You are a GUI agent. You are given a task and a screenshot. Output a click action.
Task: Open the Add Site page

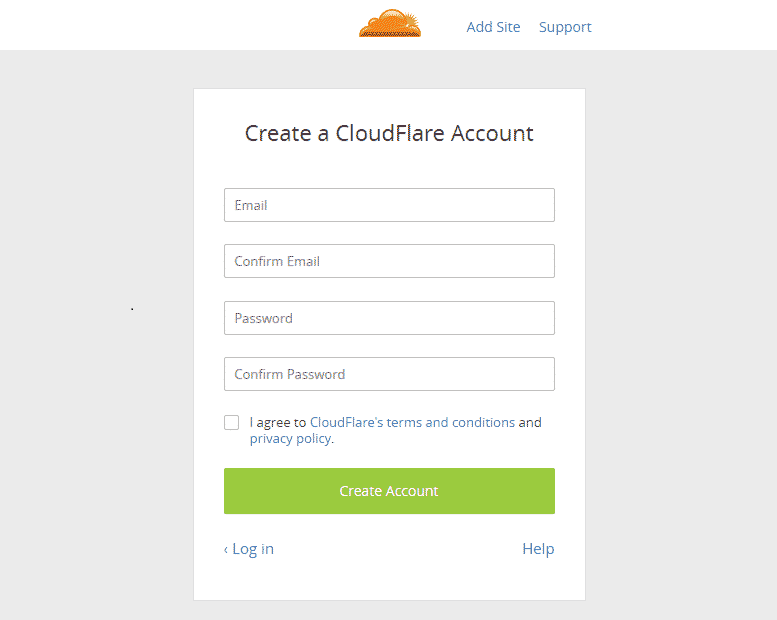(x=493, y=27)
